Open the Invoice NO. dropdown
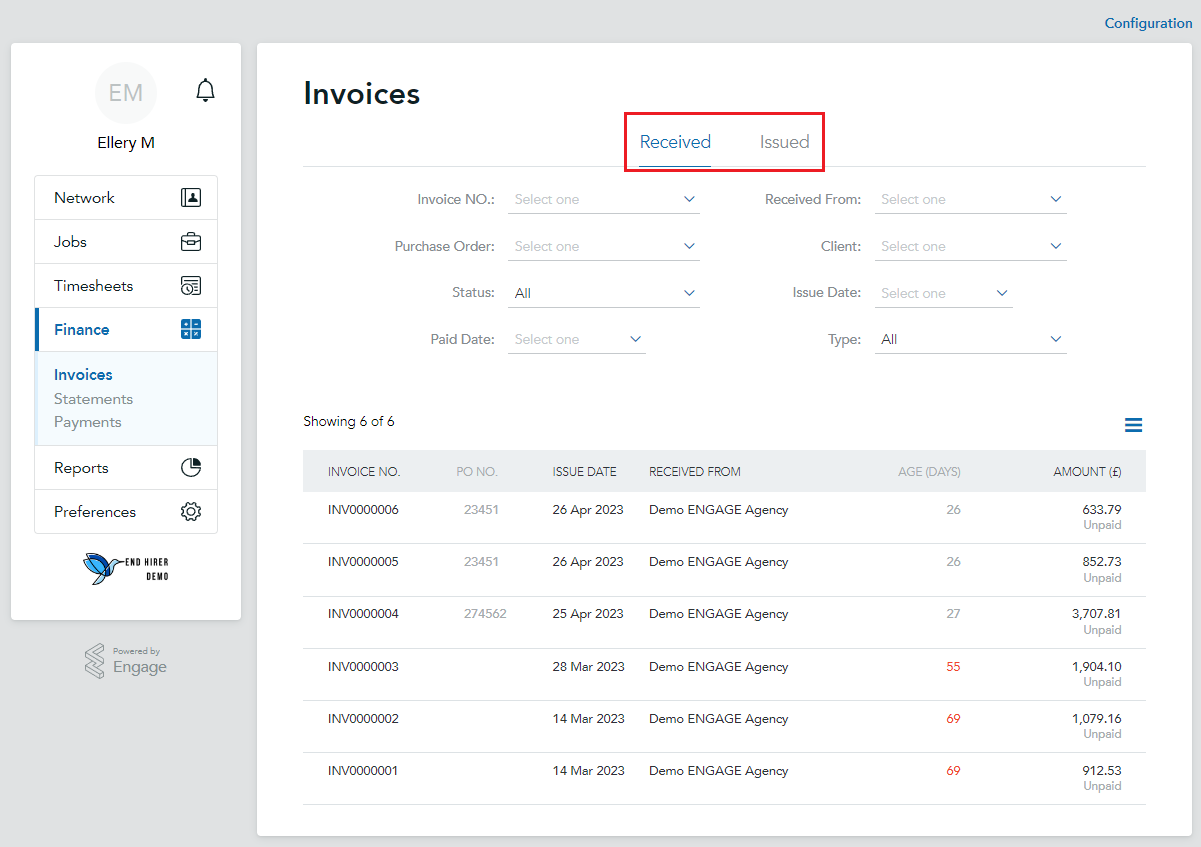This screenshot has width=1201, height=847. [x=604, y=200]
